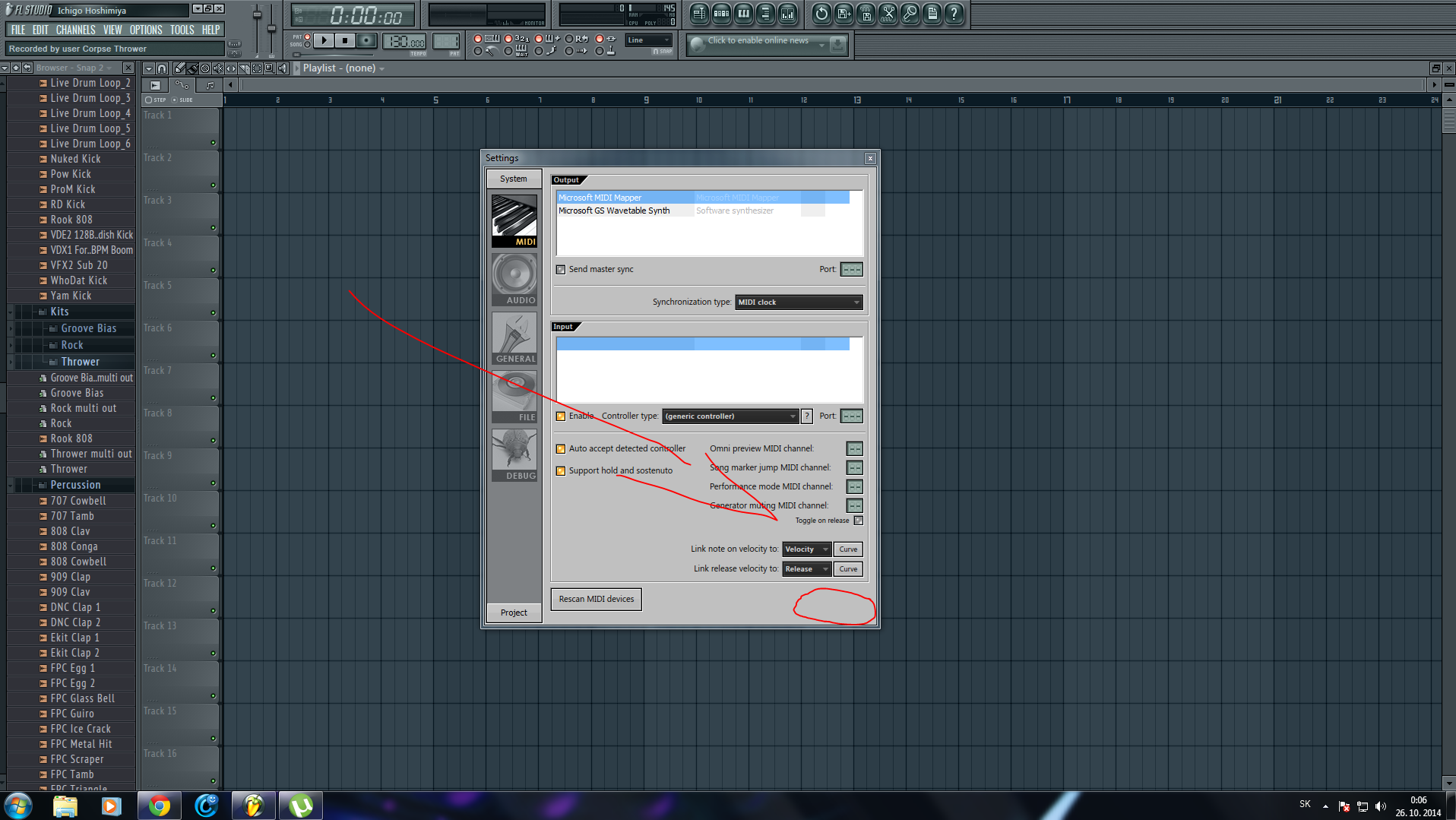This screenshot has width=1456, height=820.
Task: Open the FILE menu
Action: [x=17, y=30]
